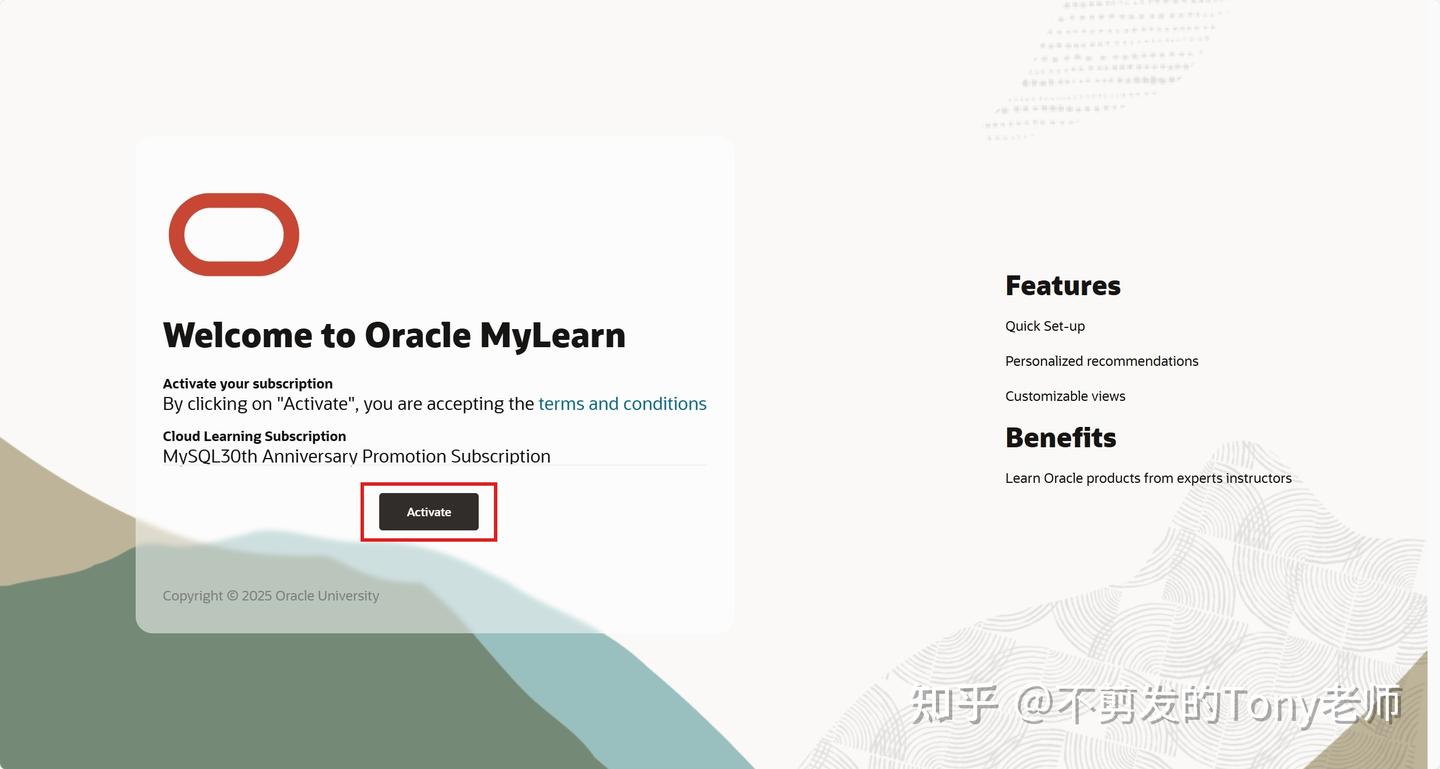Click the Benefits heading
Screen dimensions: 1440x769
(x=1061, y=438)
